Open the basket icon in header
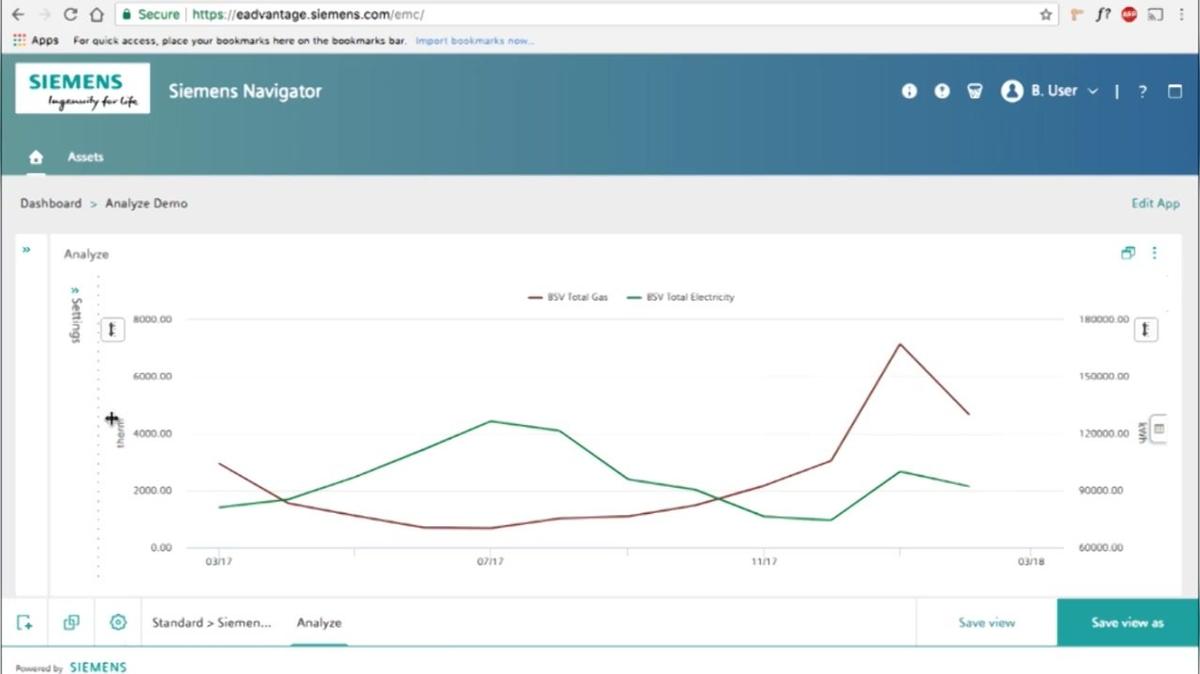This screenshot has height=674, width=1200. pyautogui.click(x=975, y=91)
